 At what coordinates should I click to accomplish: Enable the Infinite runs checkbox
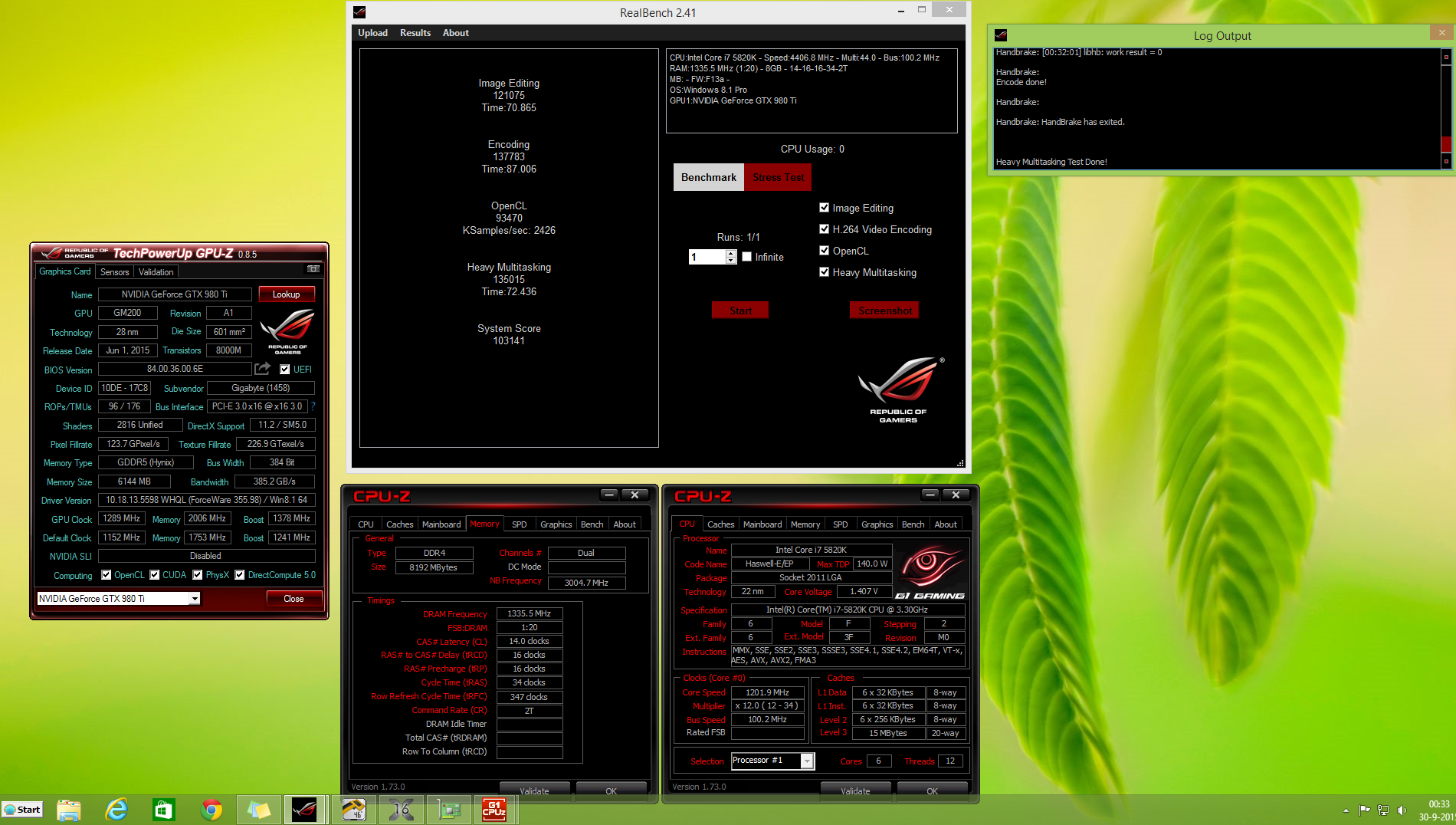[x=747, y=257]
